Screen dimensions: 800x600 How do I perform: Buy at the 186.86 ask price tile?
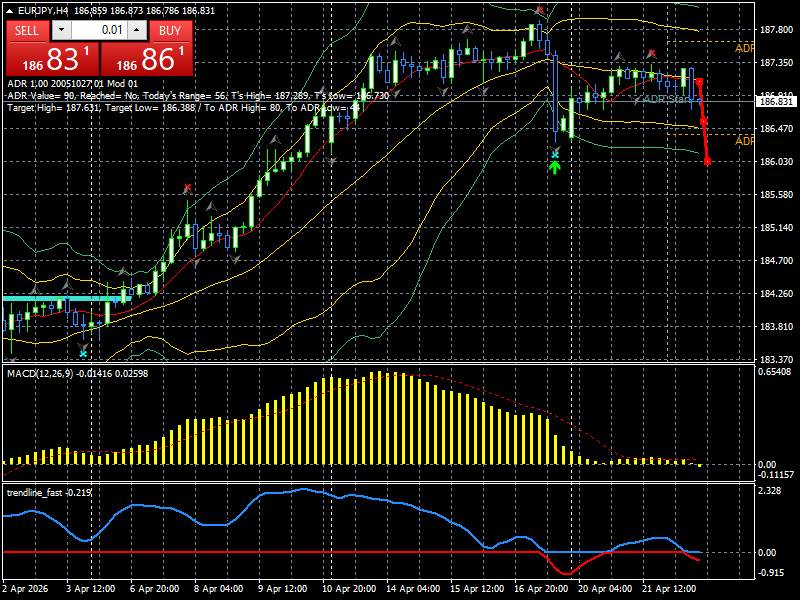(x=147, y=59)
